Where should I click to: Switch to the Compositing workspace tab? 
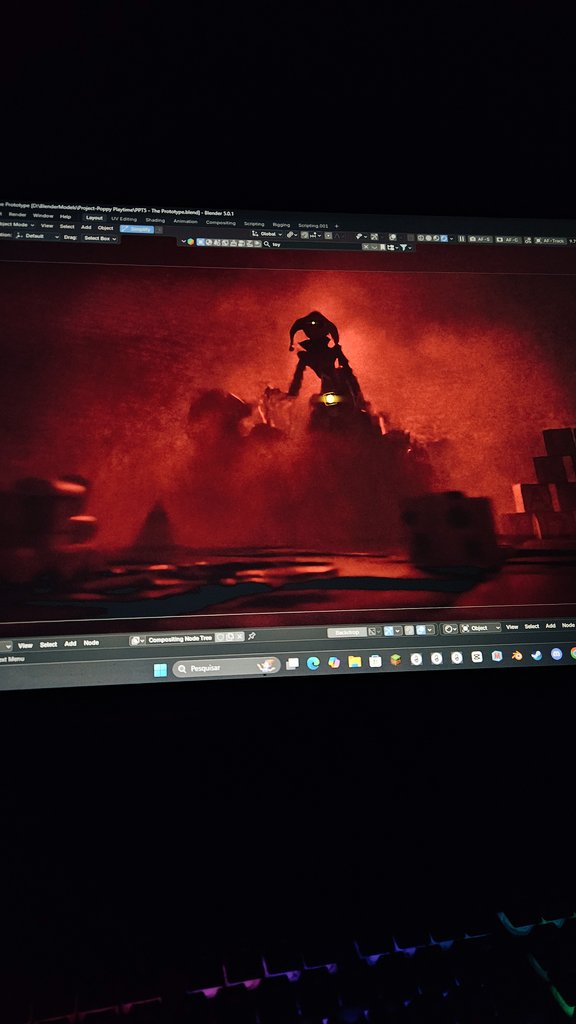pos(221,223)
